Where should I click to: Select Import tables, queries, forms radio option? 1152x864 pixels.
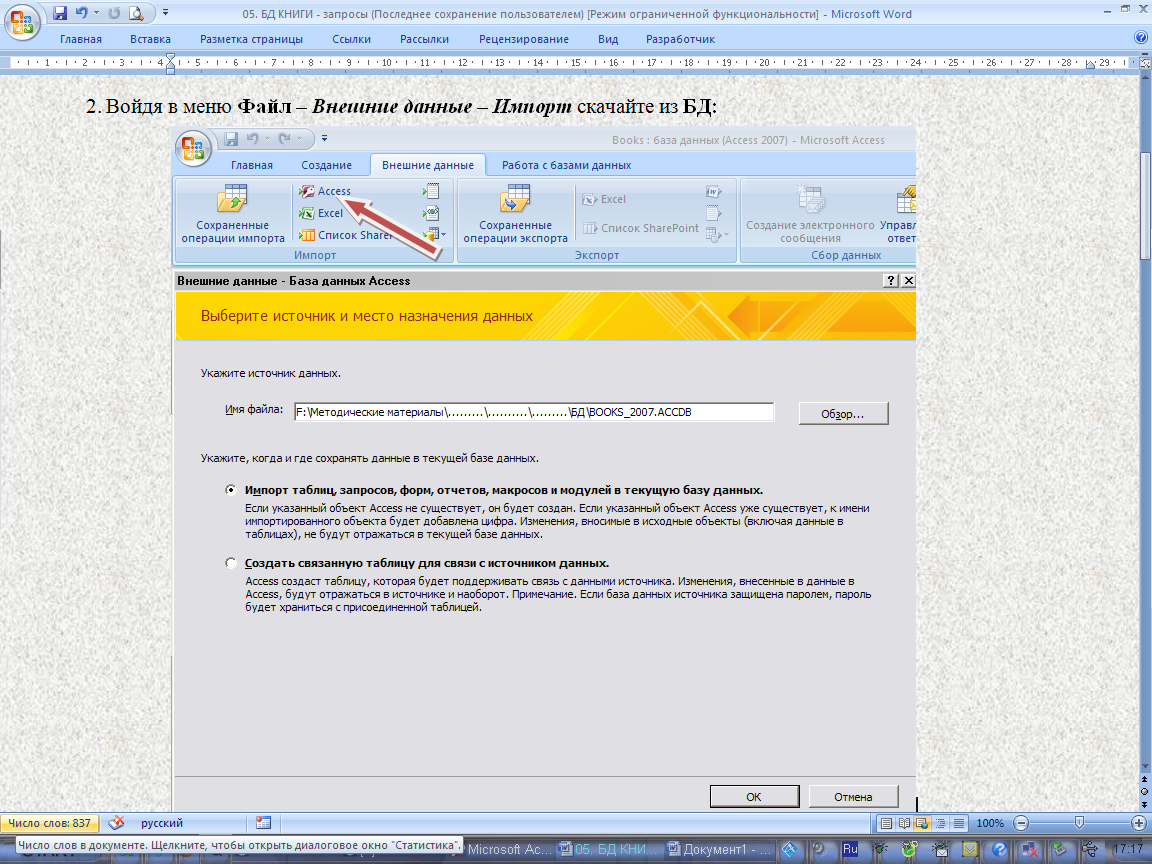tap(231, 490)
